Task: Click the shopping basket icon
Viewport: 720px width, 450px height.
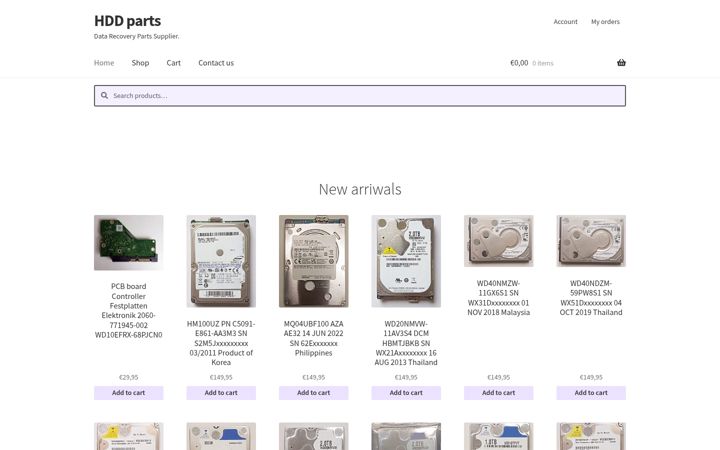Action: pos(621,62)
